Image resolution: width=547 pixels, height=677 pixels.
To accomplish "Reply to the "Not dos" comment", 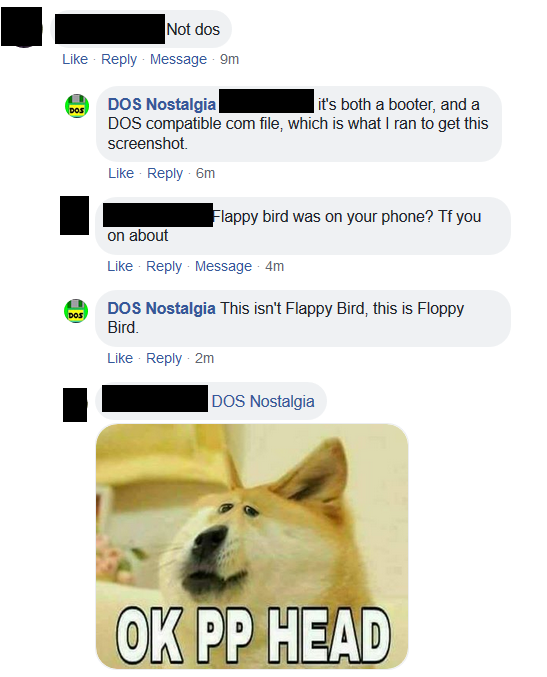I will pos(119,59).
